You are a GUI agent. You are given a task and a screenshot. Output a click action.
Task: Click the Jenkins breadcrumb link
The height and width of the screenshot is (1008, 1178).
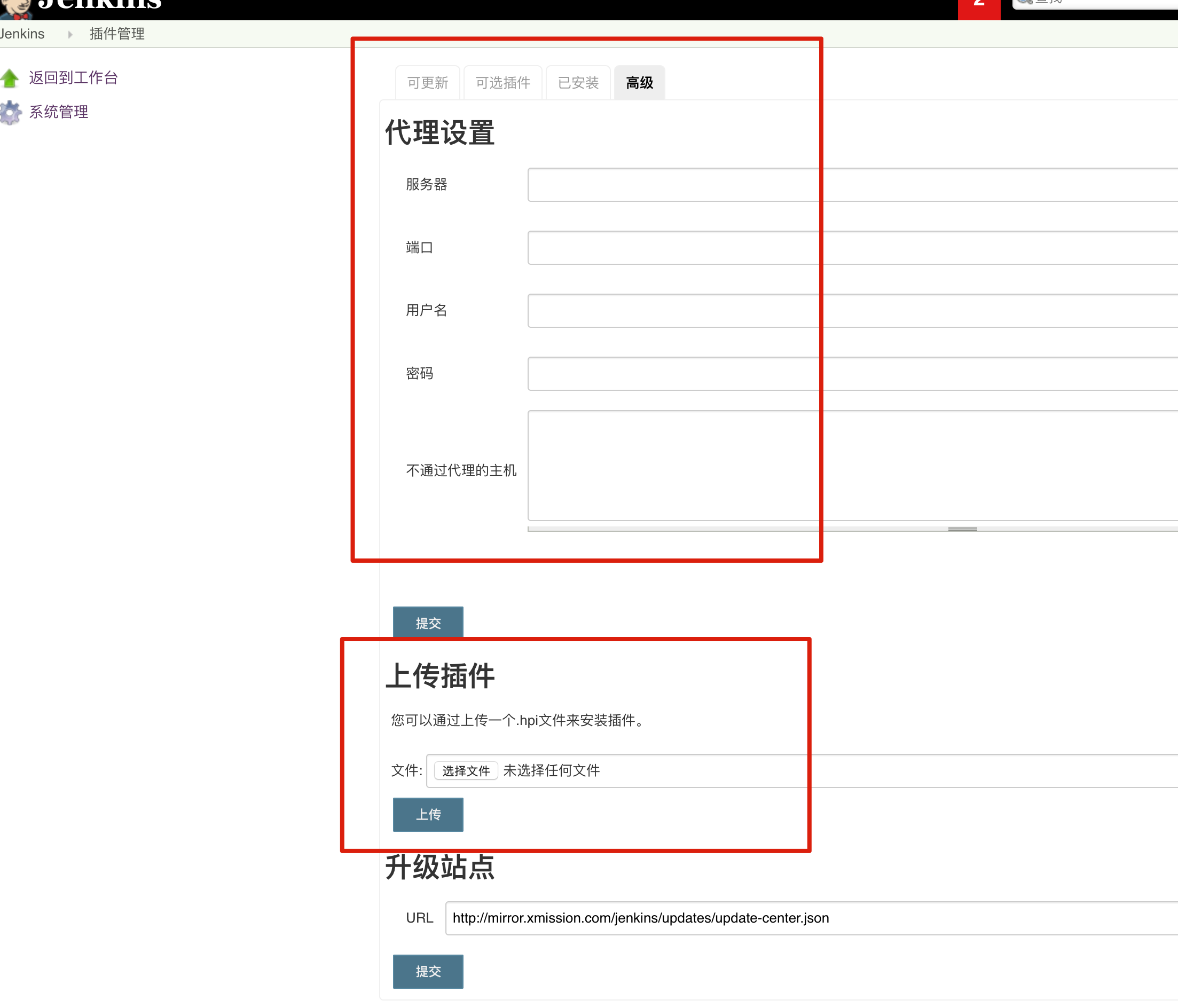pyautogui.click(x=21, y=34)
